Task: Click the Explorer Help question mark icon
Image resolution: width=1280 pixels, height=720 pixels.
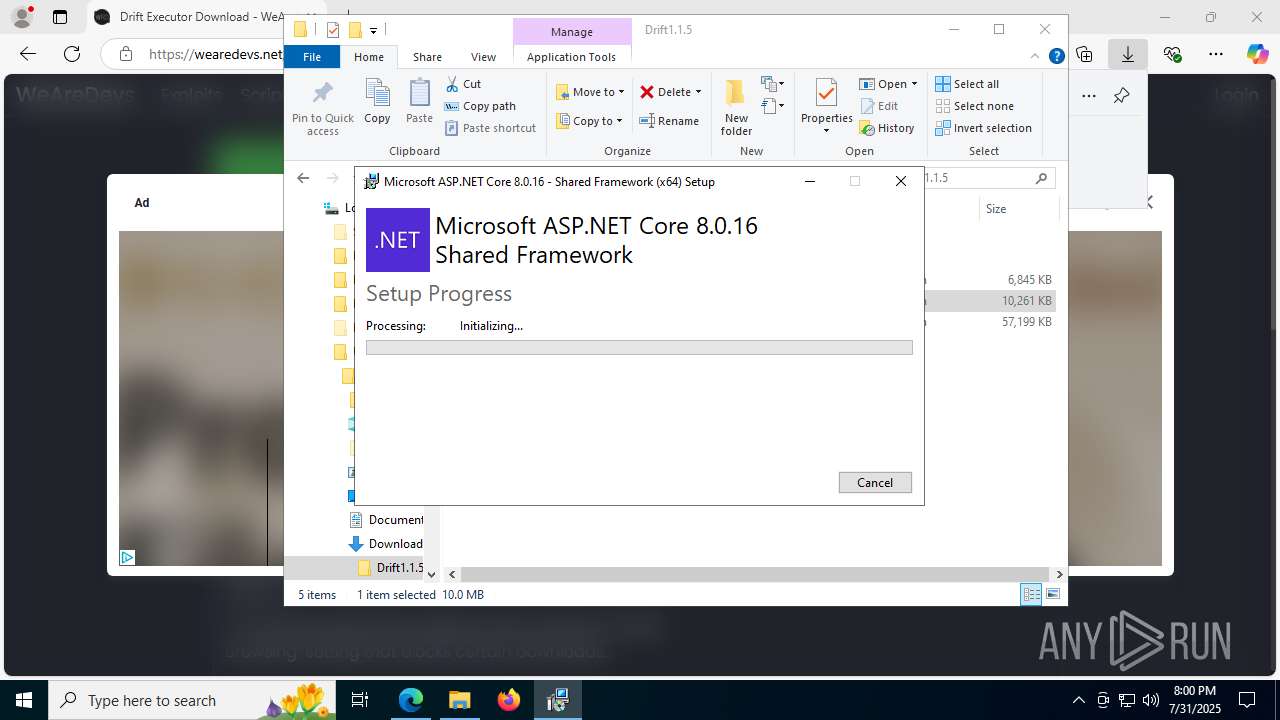Action: [x=1056, y=57]
